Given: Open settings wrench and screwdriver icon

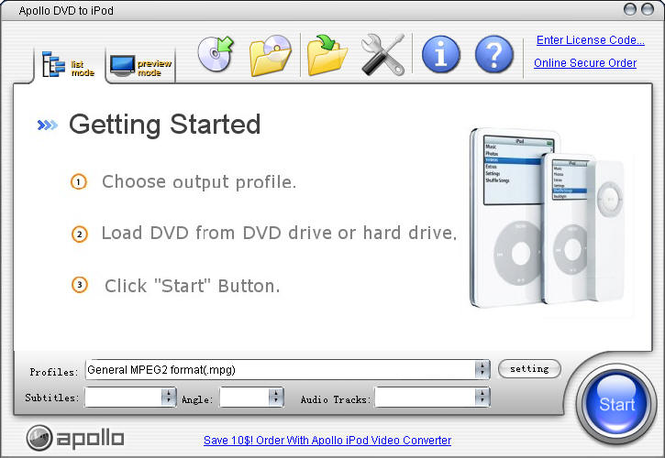Looking at the screenshot, I should [383, 55].
